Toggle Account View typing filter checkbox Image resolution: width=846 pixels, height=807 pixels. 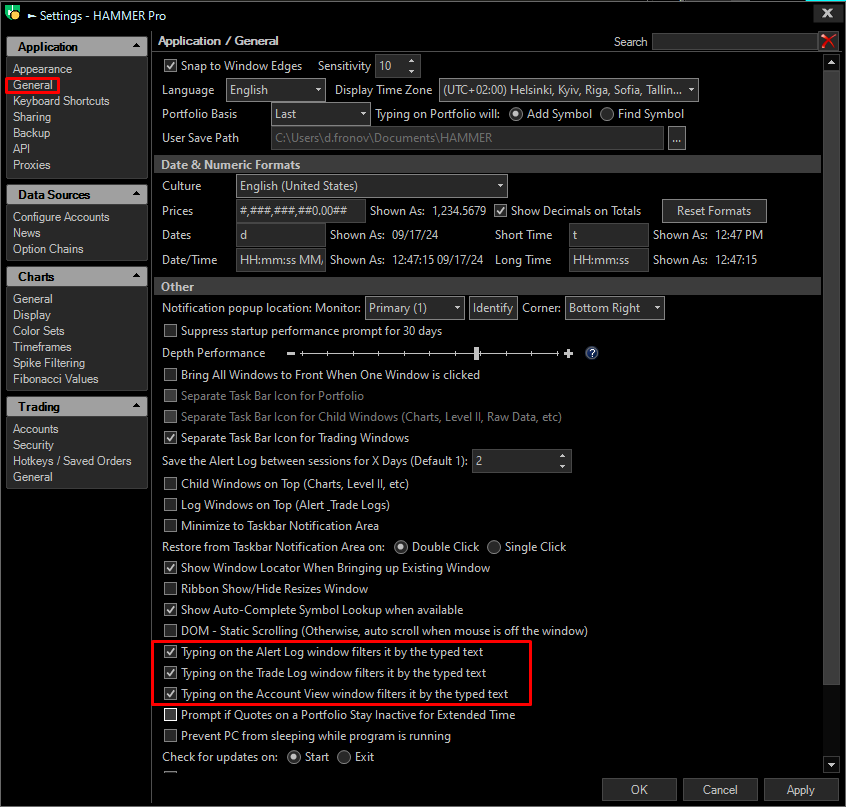[x=170, y=694]
